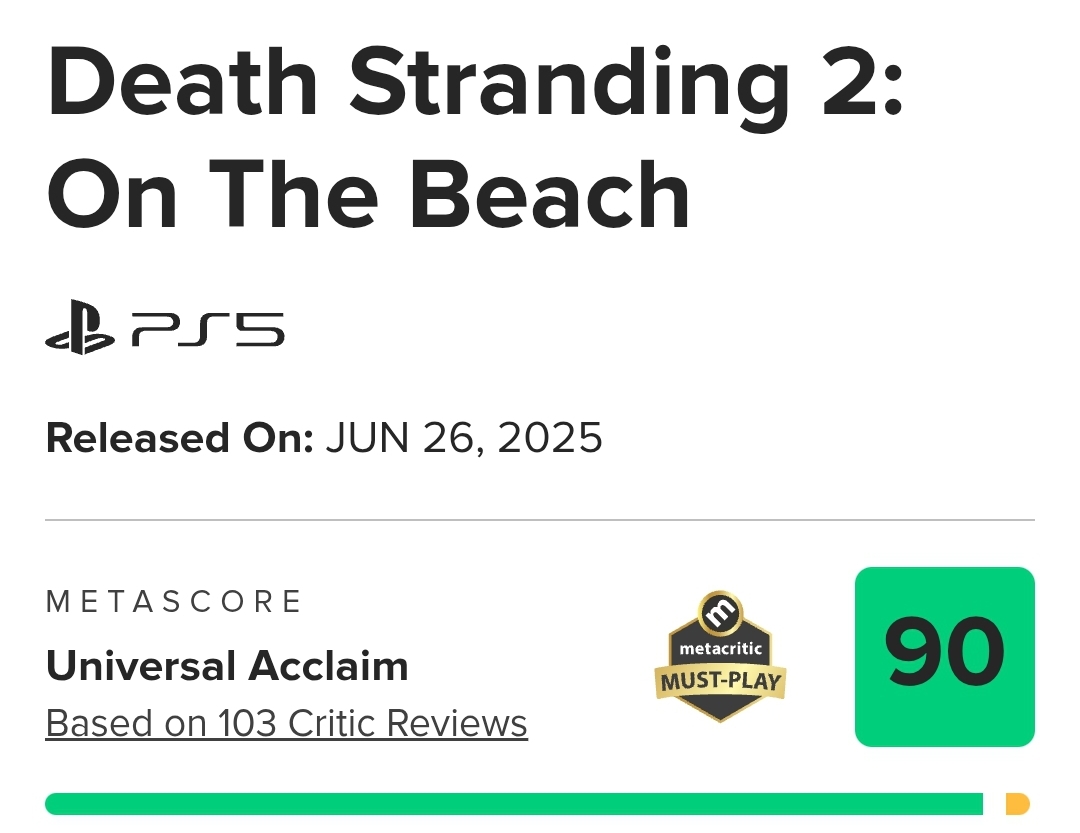Click the 'metacritic' word on the badge

[x=720, y=648]
